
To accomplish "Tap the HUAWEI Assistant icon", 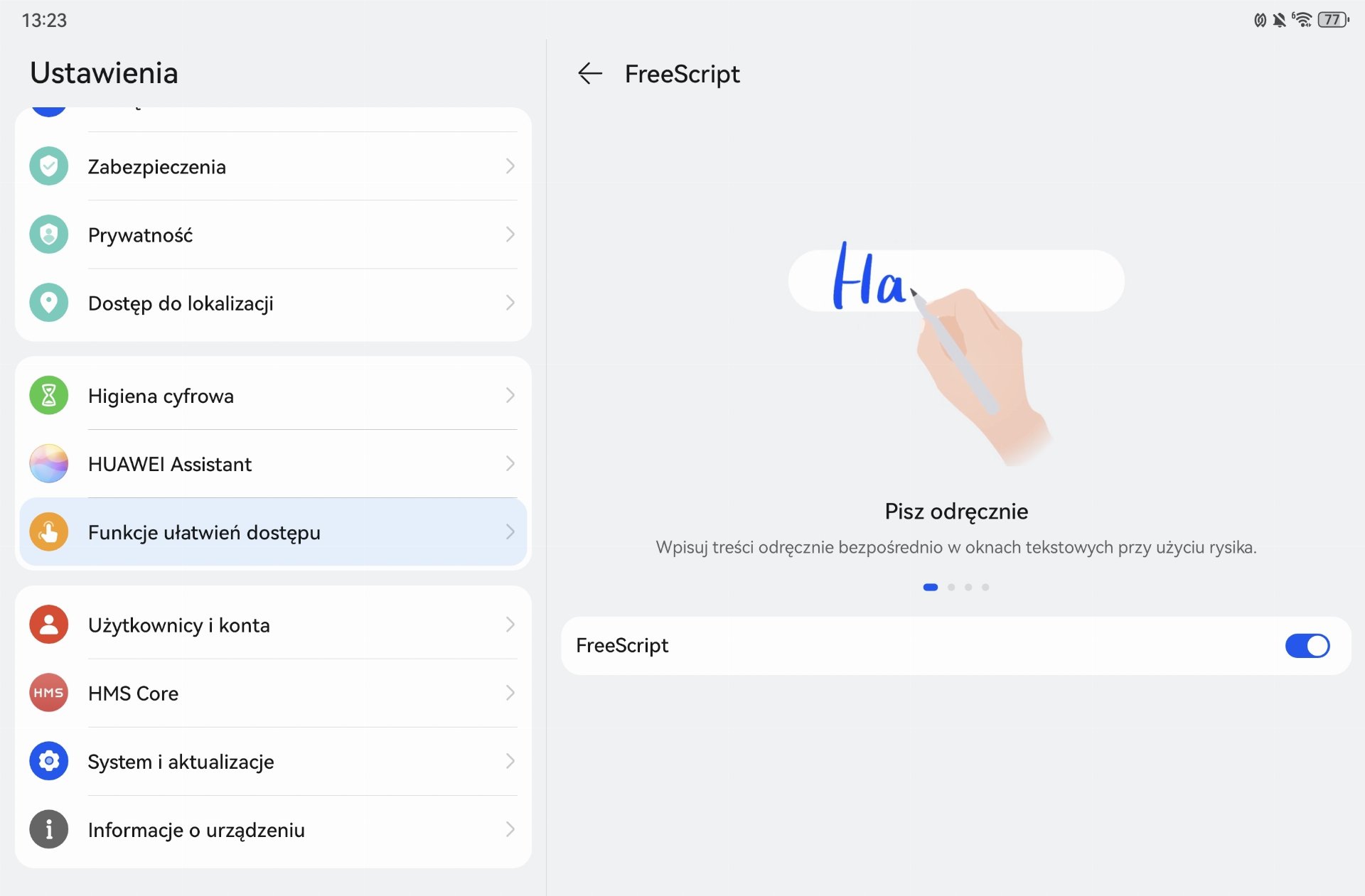I will tap(48, 463).
